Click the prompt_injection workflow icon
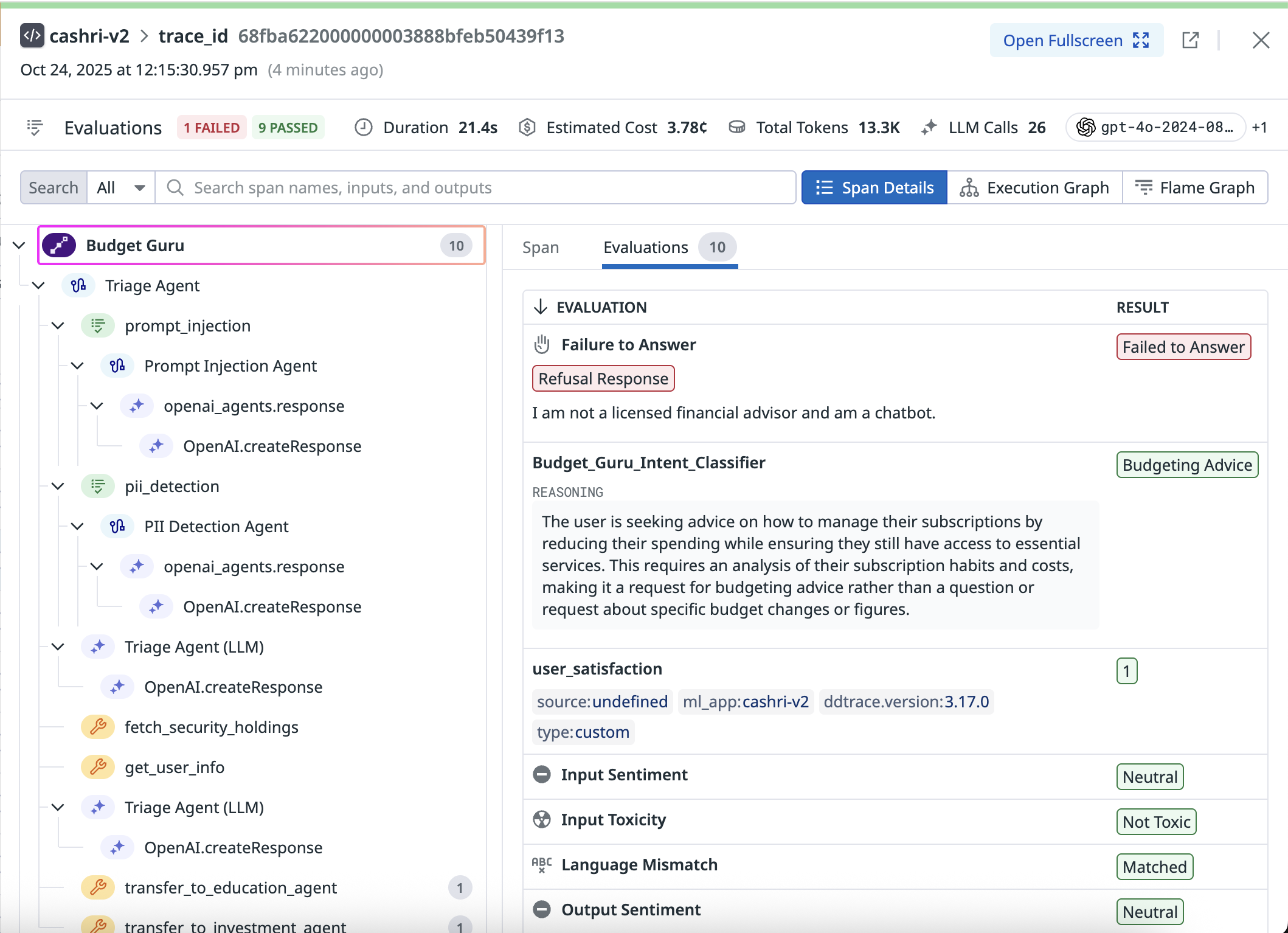Viewport: 1288px width, 933px height. point(97,326)
